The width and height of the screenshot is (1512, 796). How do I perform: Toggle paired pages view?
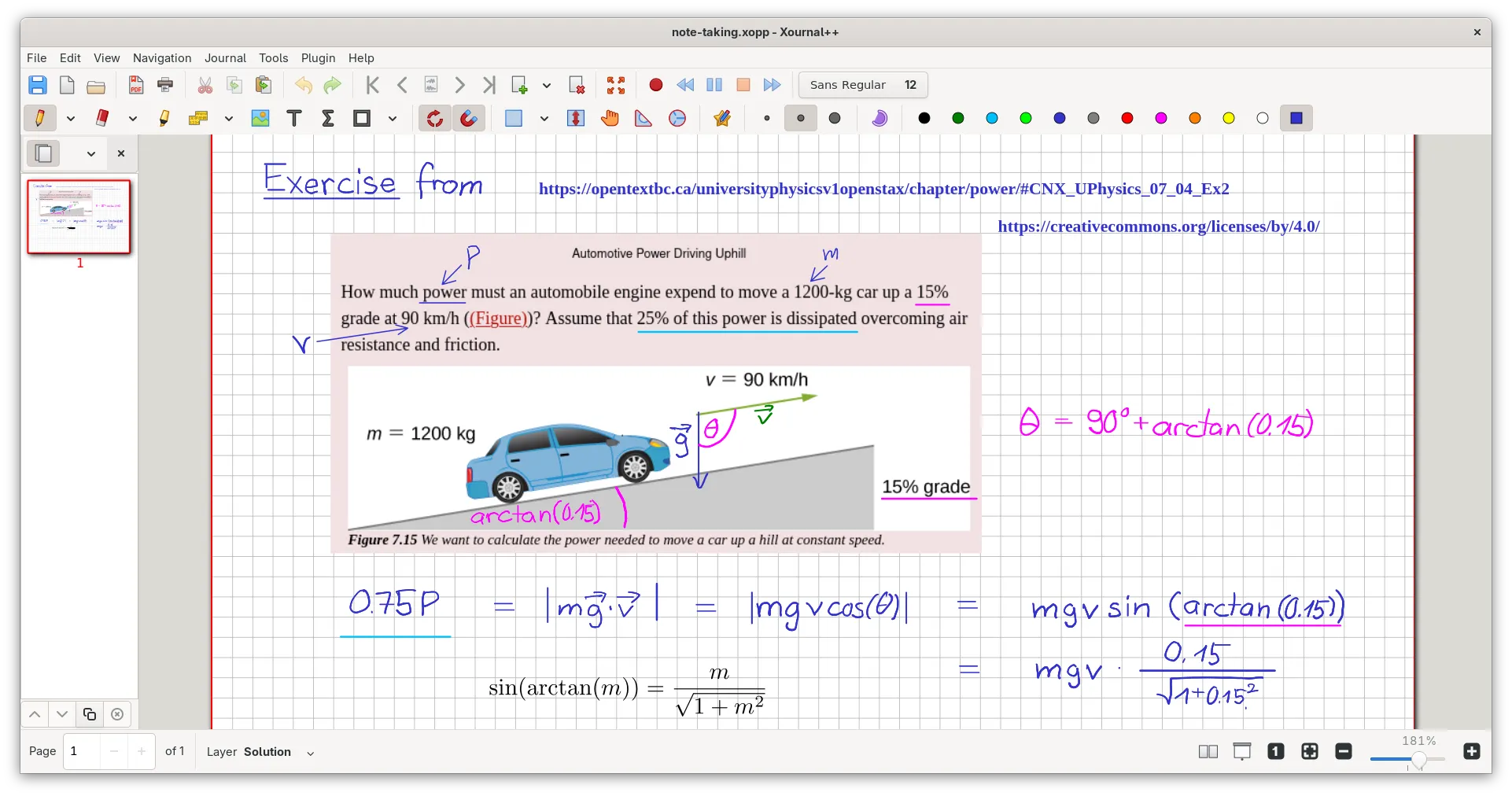click(x=1208, y=752)
